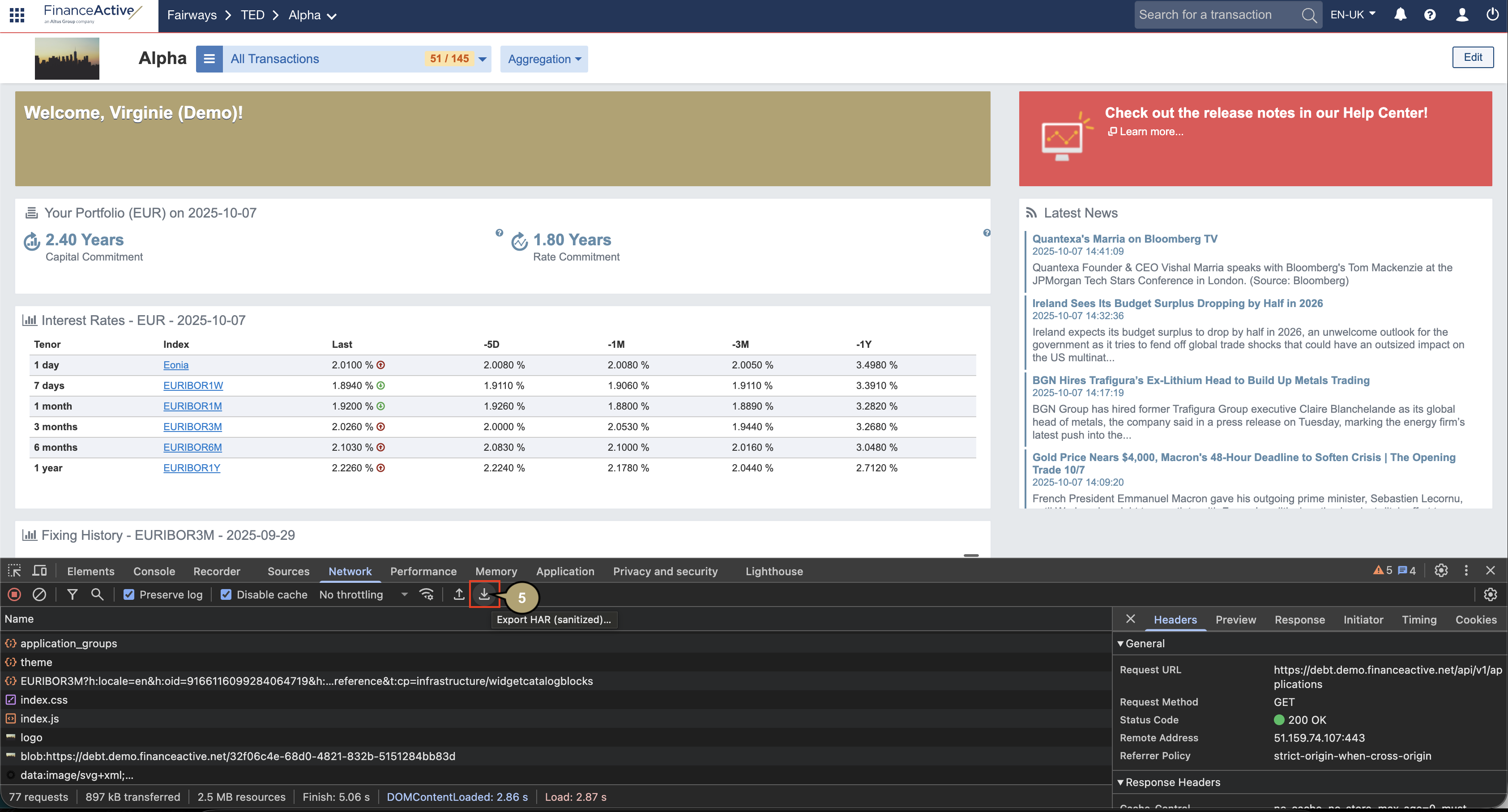Viewport: 1508px width, 812px height.
Task: Collapse the Response Headers section
Action: pos(1122,782)
